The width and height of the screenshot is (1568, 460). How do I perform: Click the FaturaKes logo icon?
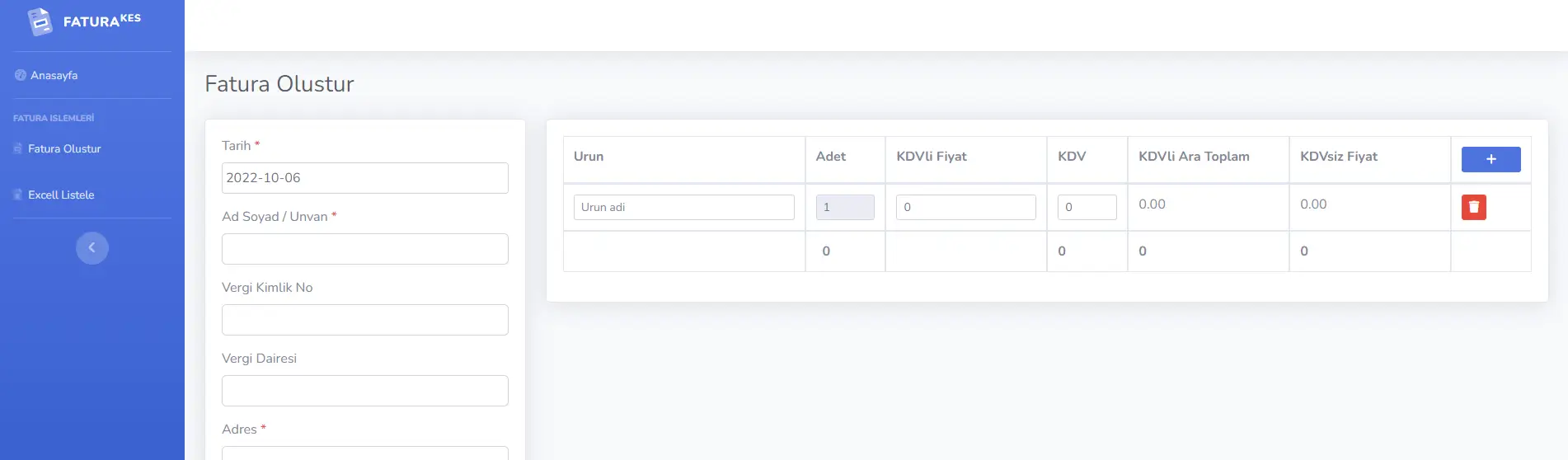(39, 21)
